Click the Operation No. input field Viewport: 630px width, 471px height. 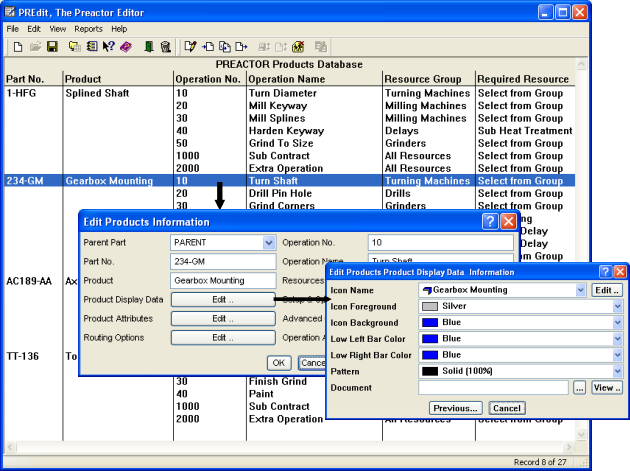(x=441, y=243)
